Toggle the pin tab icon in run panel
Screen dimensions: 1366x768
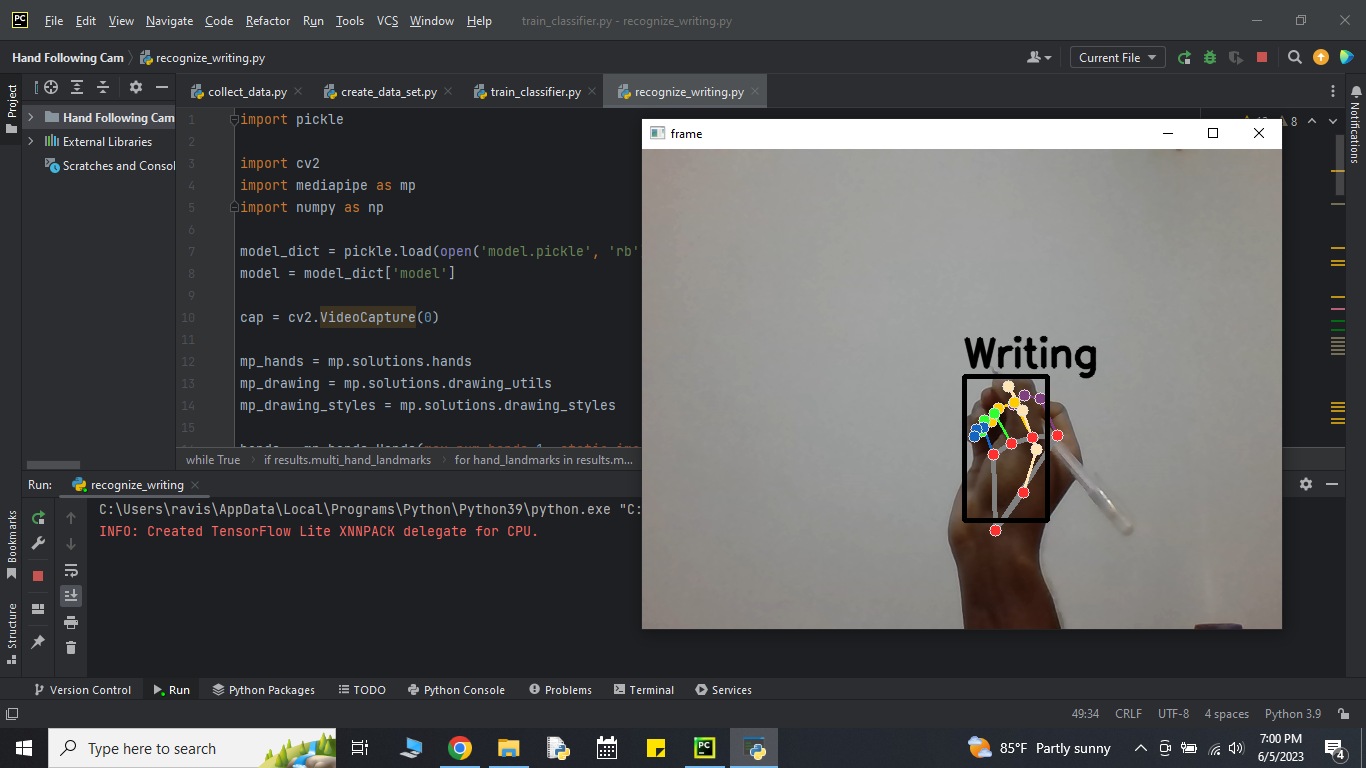pos(38,642)
